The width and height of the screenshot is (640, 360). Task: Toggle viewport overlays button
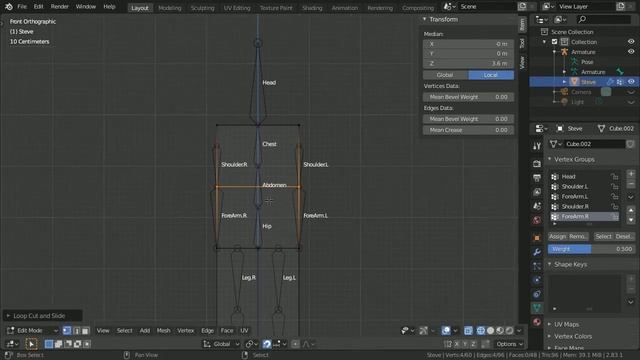(446, 331)
